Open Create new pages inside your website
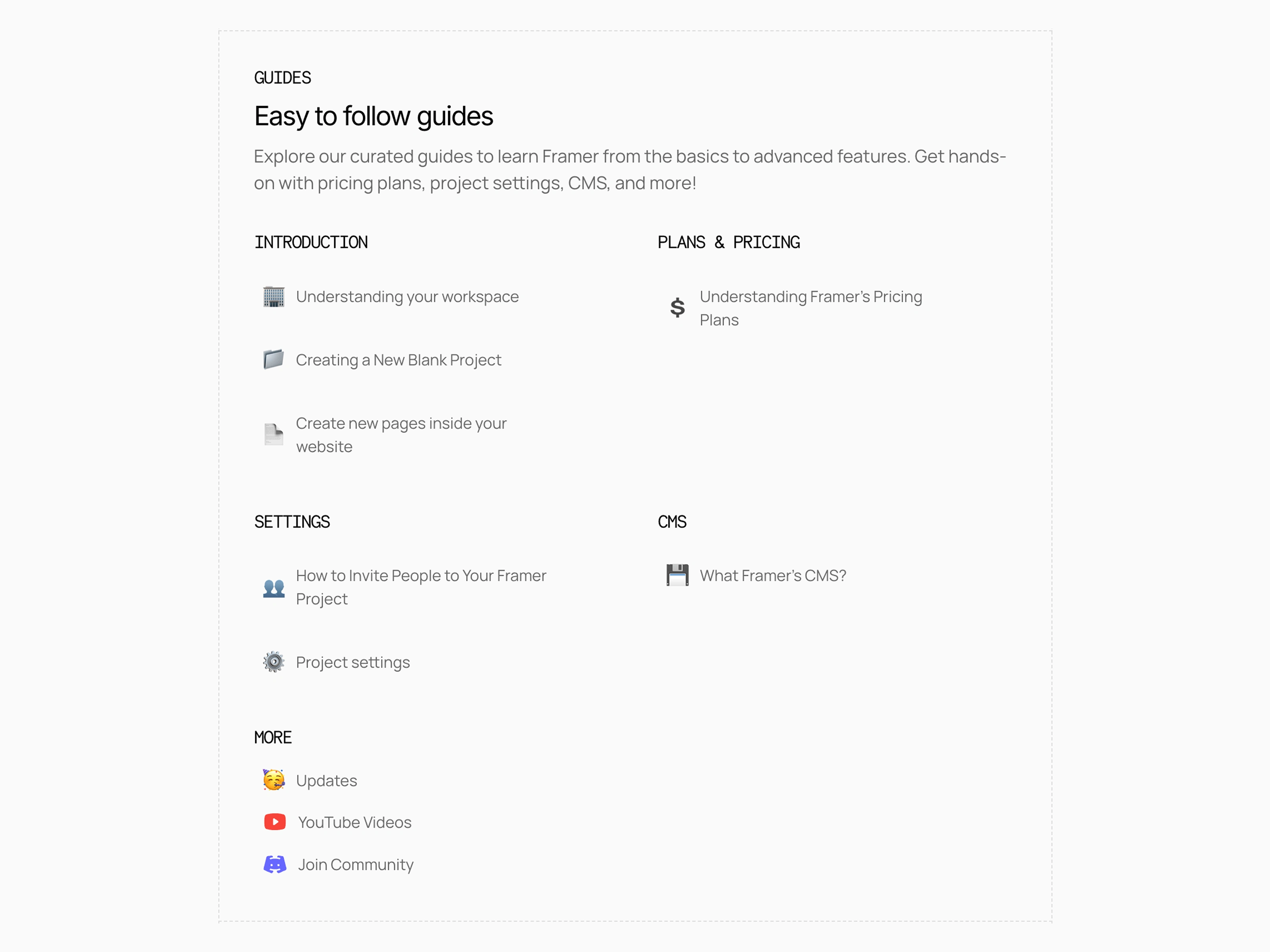This screenshot has width=1270, height=952. point(401,435)
